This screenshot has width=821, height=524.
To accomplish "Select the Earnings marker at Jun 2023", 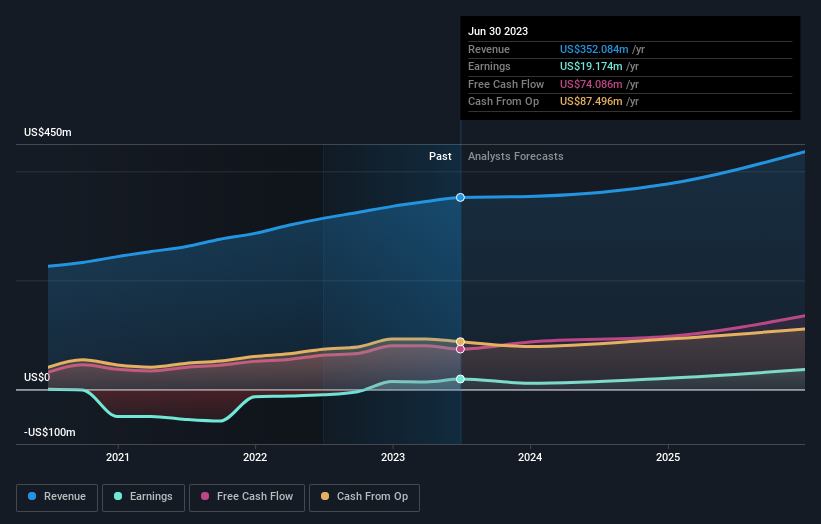I will (x=460, y=379).
